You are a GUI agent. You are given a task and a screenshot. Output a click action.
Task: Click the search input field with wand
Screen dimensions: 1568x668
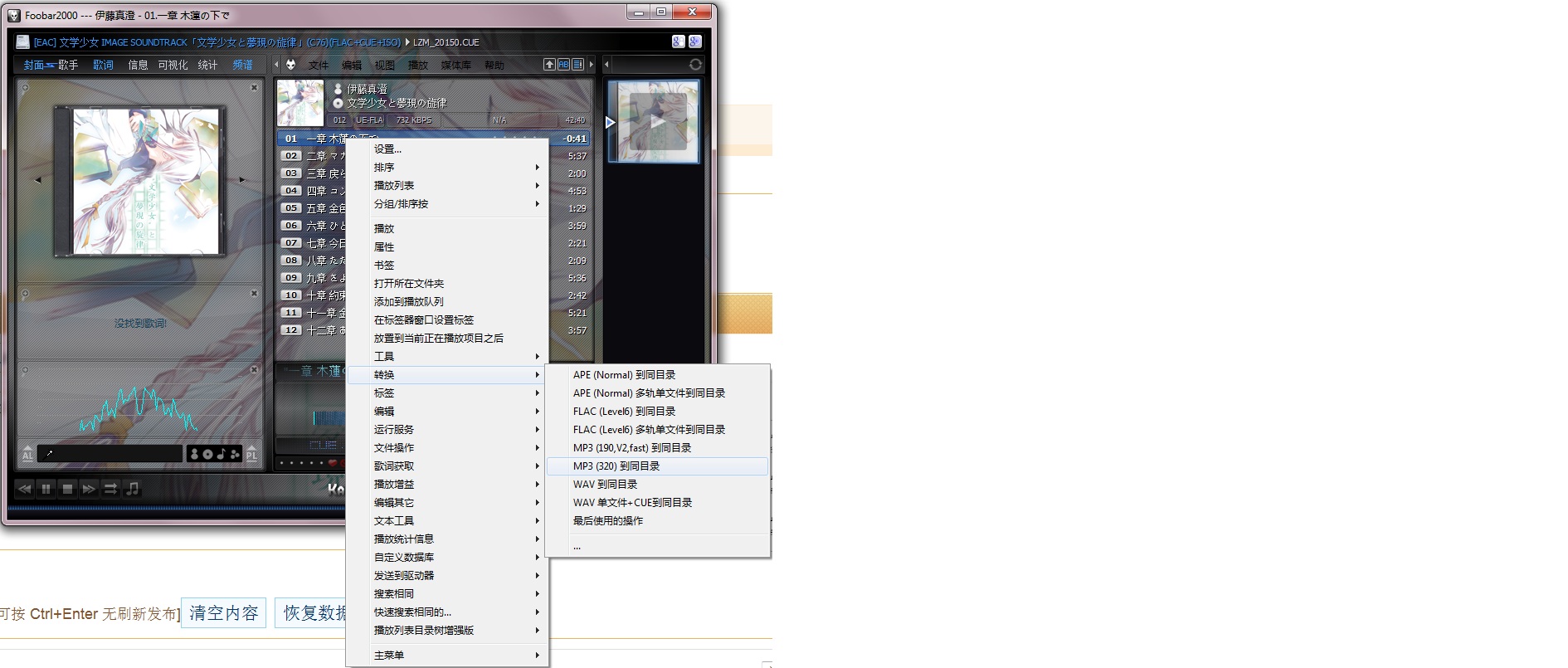[x=110, y=454]
